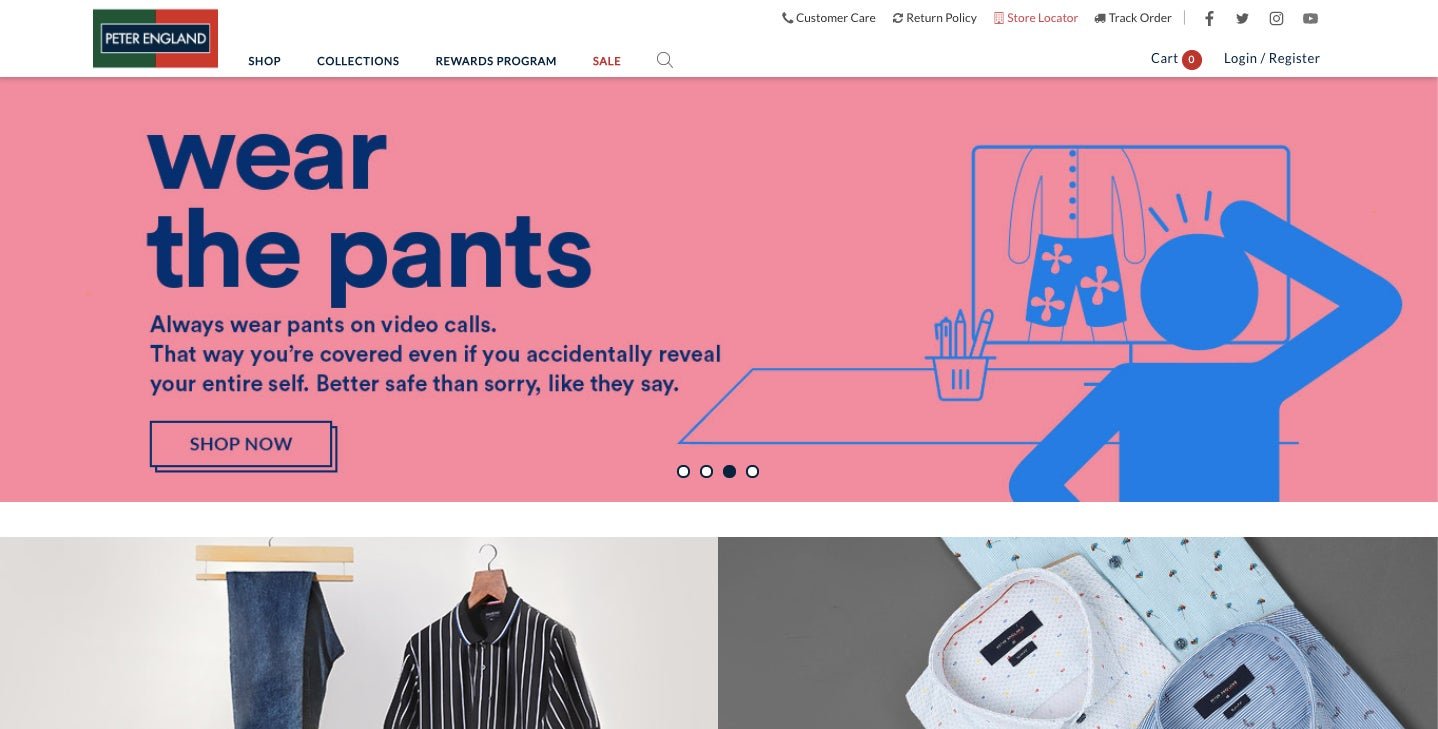Select the fourth carousel slide dot
Image resolution: width=1438 pixels, height=729 pixels.
[x=752, y=471]
